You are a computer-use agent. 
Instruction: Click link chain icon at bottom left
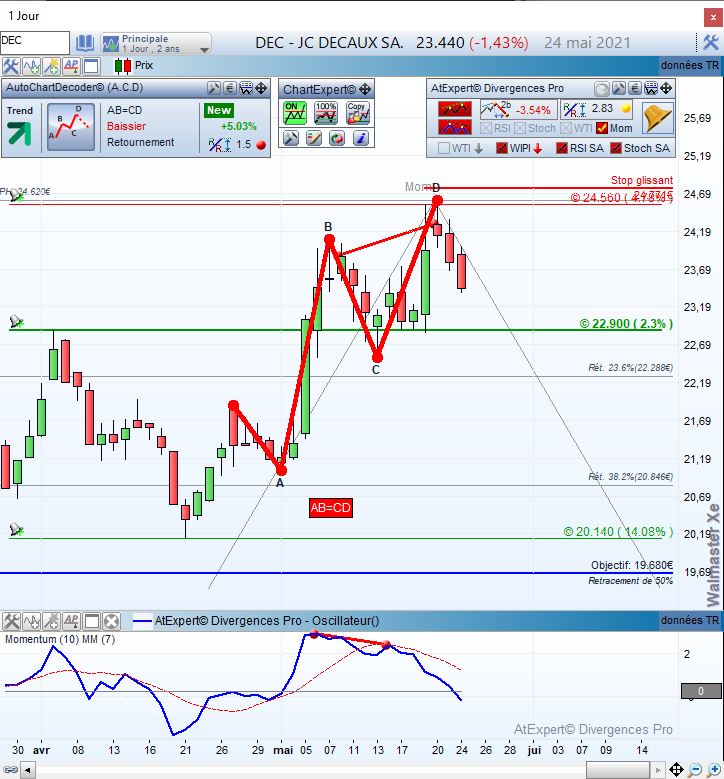10,771
